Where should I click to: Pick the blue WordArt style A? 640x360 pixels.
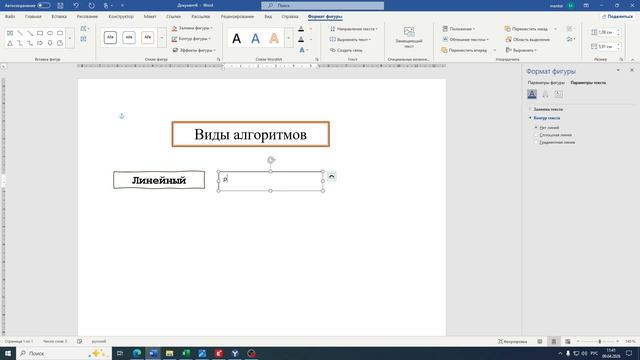tap(256, 38)
